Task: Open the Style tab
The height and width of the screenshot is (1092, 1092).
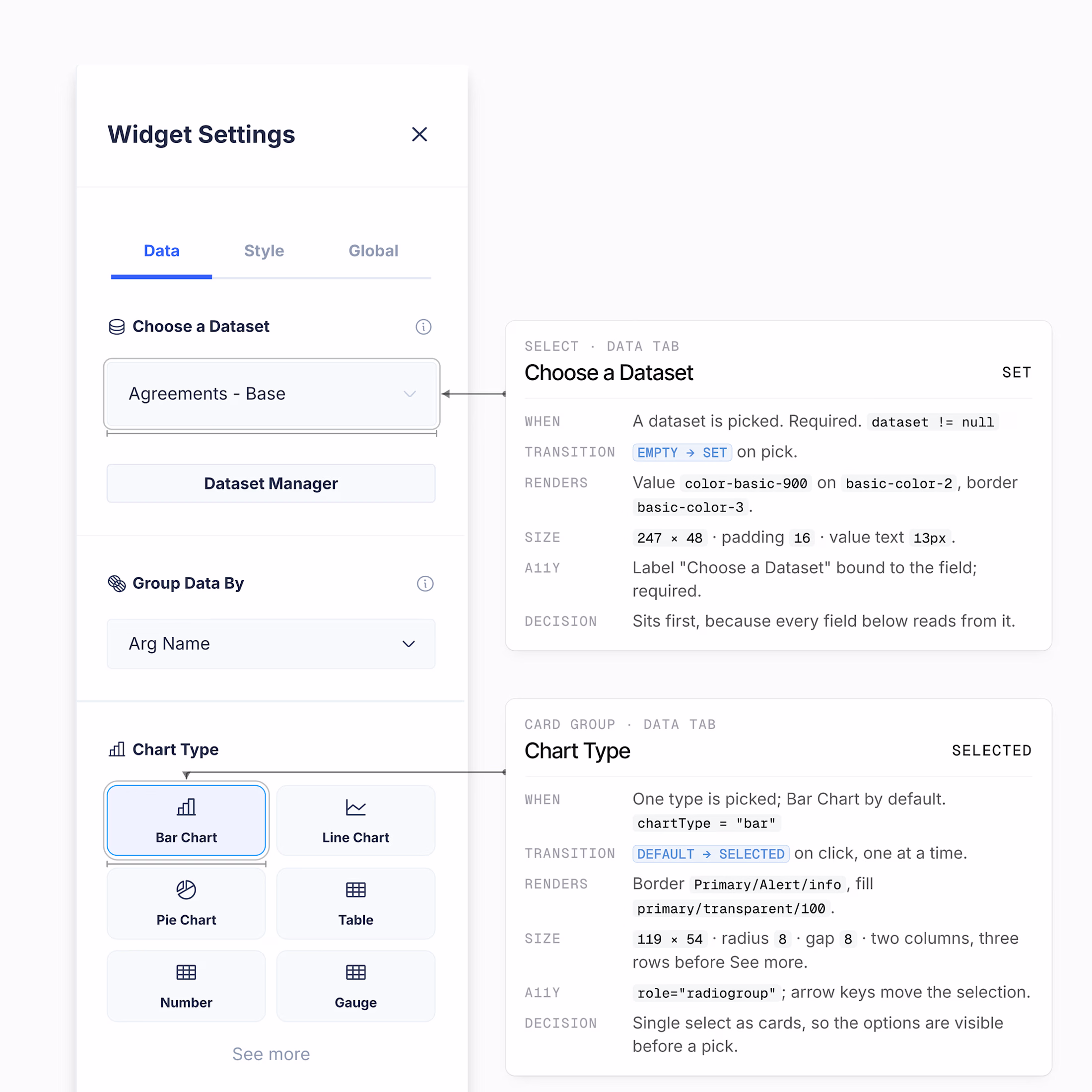Action: tap(264, 251)
